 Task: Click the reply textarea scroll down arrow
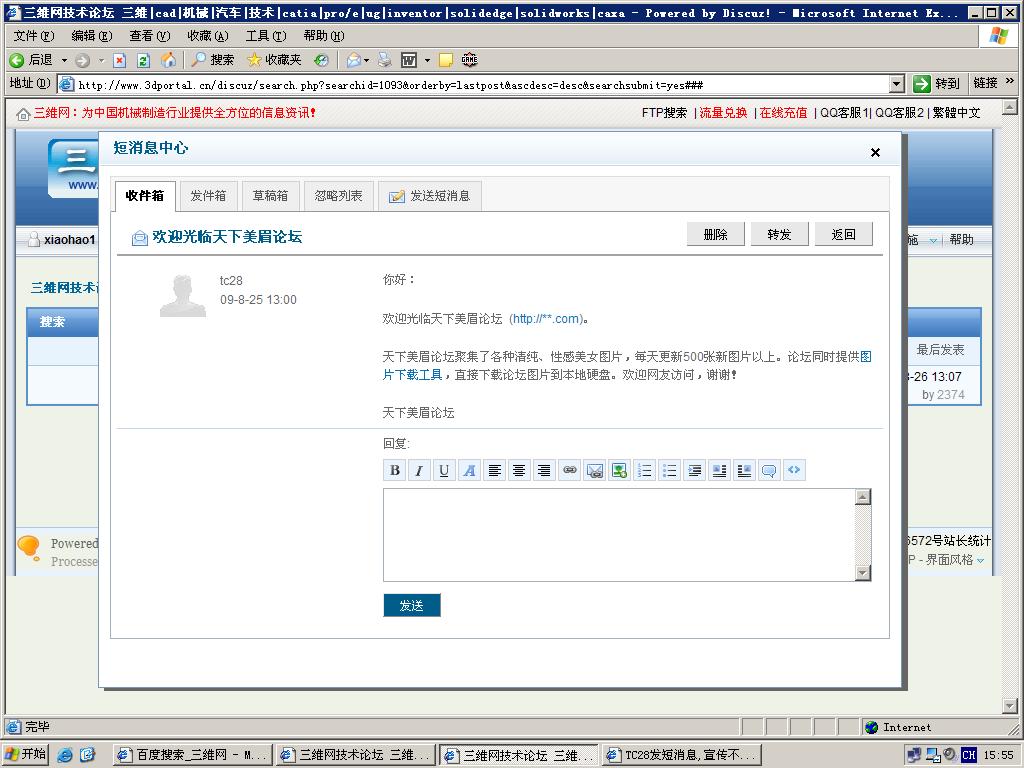[863, 573]
